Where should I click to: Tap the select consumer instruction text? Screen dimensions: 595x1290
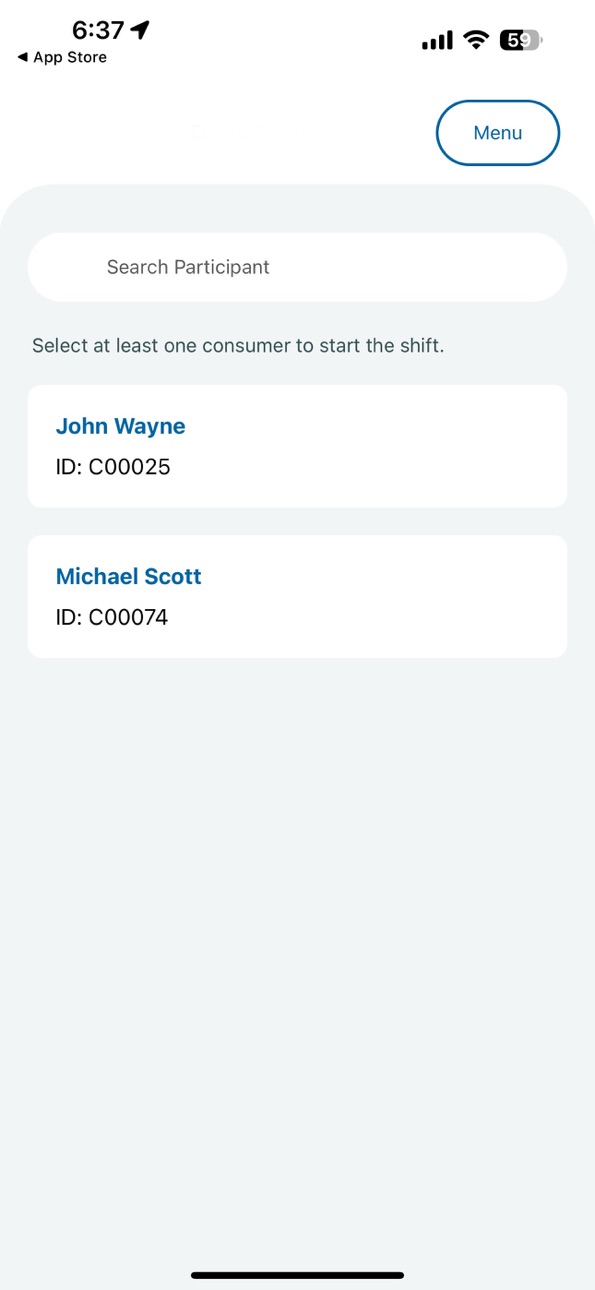(238, 346)
